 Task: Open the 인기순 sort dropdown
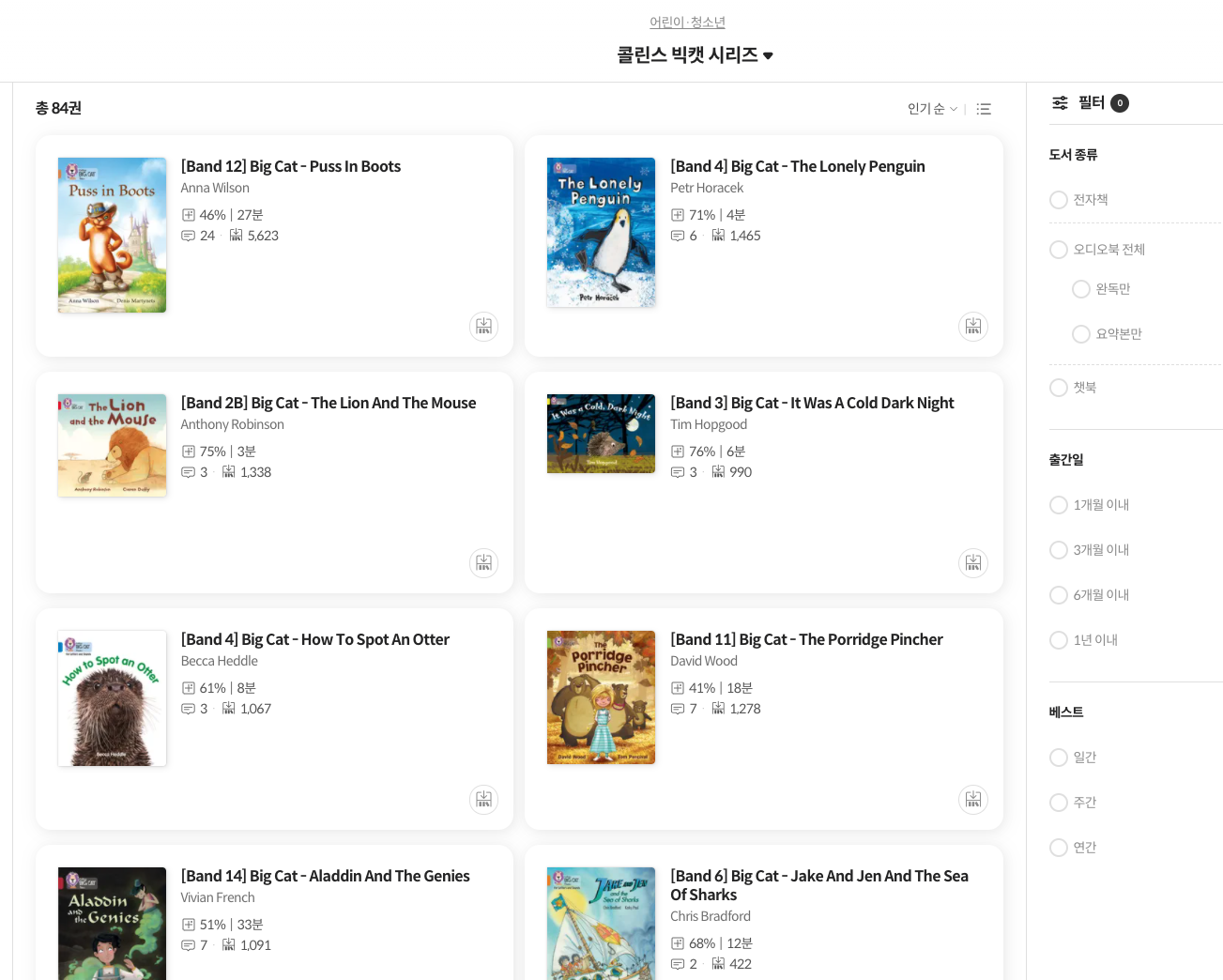click(932, 109)
